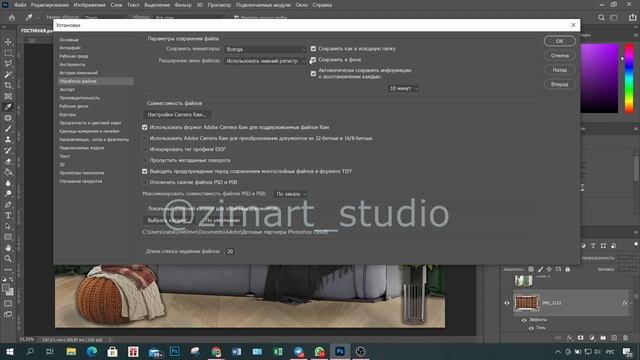Image resolution: width=640 pixels, height=360 pixels.
Task: Select the Magic Wand tool
Action: click(8, 75)
